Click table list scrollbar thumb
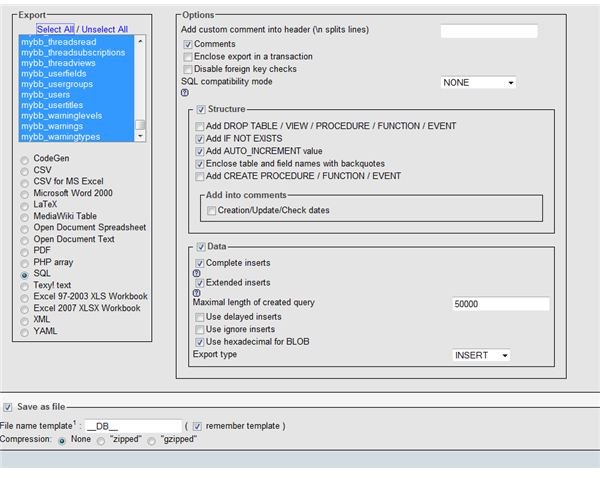This screenshot has width=600, height=478. [x=140, y=125]
